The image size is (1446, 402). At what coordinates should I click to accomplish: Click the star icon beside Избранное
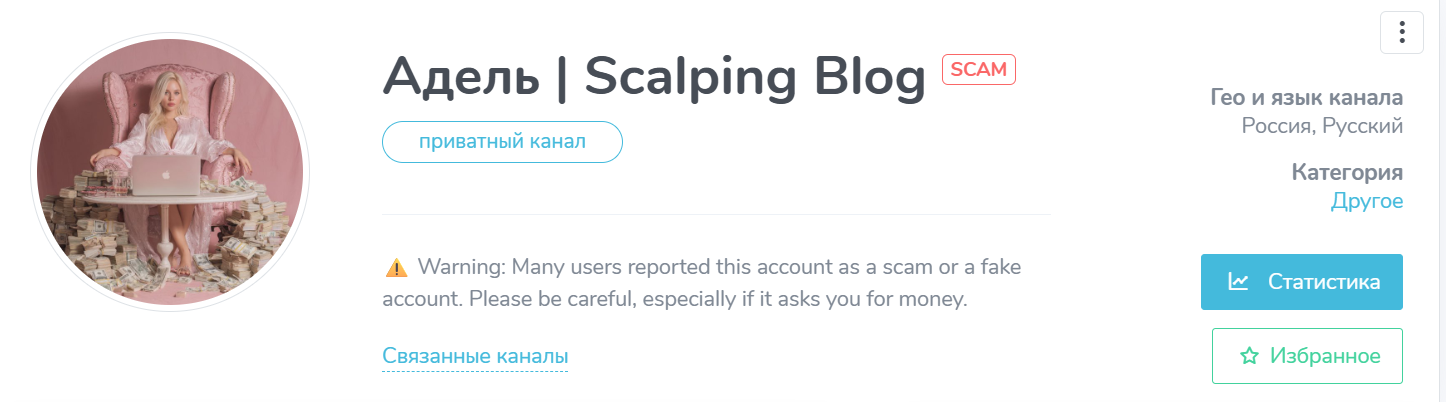pos(1248,356)
